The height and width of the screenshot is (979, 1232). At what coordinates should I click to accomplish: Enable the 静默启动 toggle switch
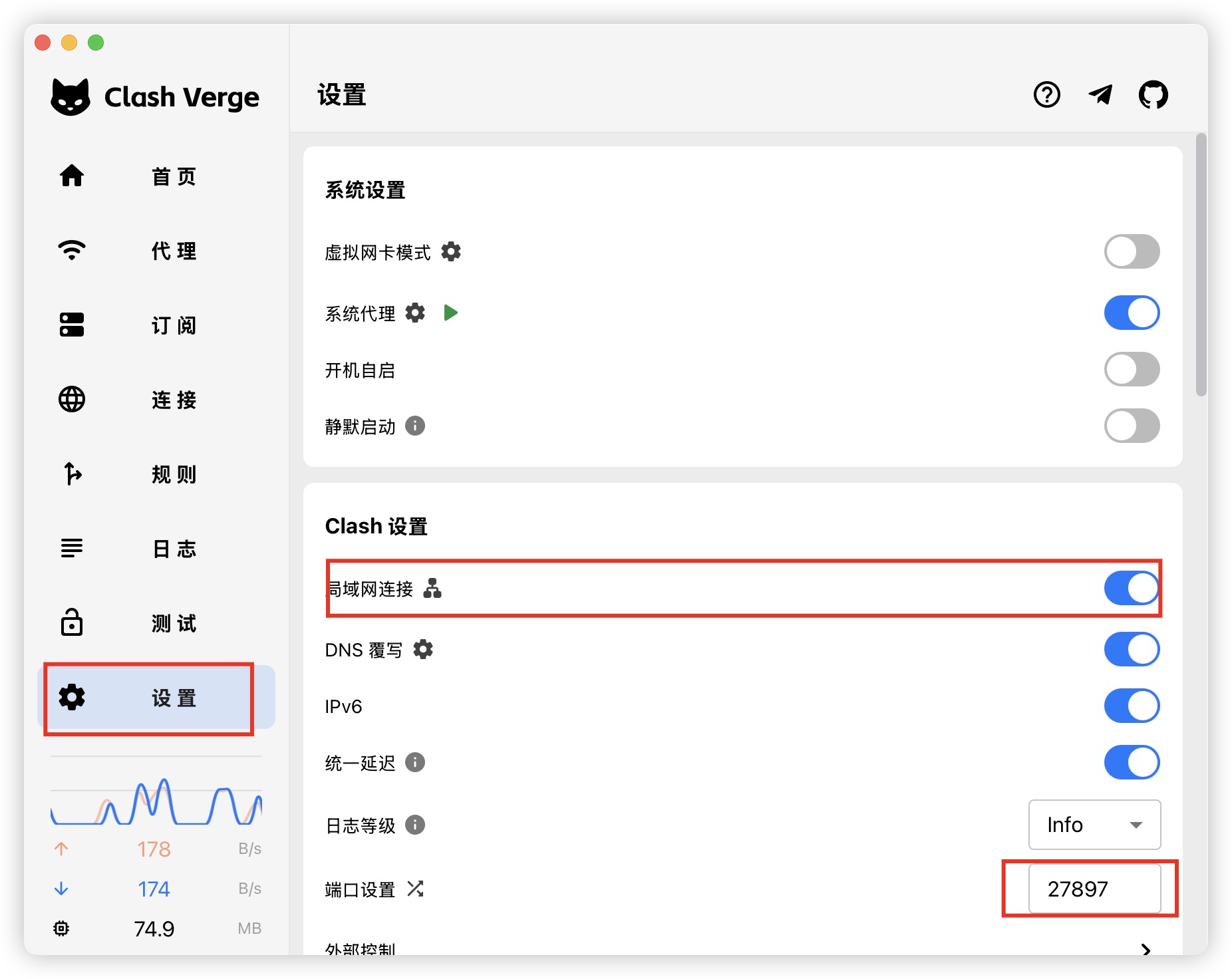coord(1132,426)
